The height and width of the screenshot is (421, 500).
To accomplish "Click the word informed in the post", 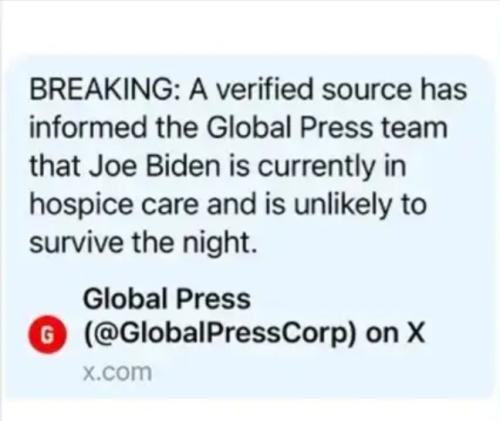I will pyautogui.click(x=88, y=128).
